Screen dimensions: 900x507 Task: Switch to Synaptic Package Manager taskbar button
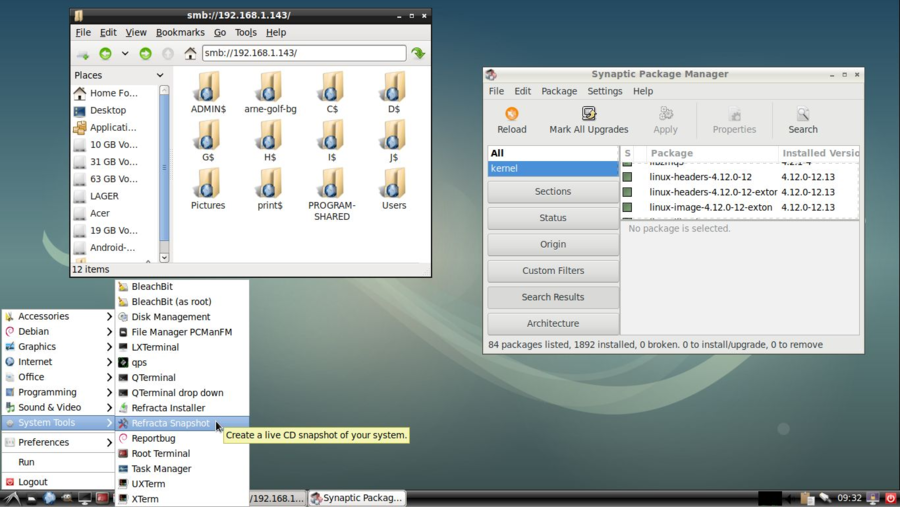coord(356,498)
